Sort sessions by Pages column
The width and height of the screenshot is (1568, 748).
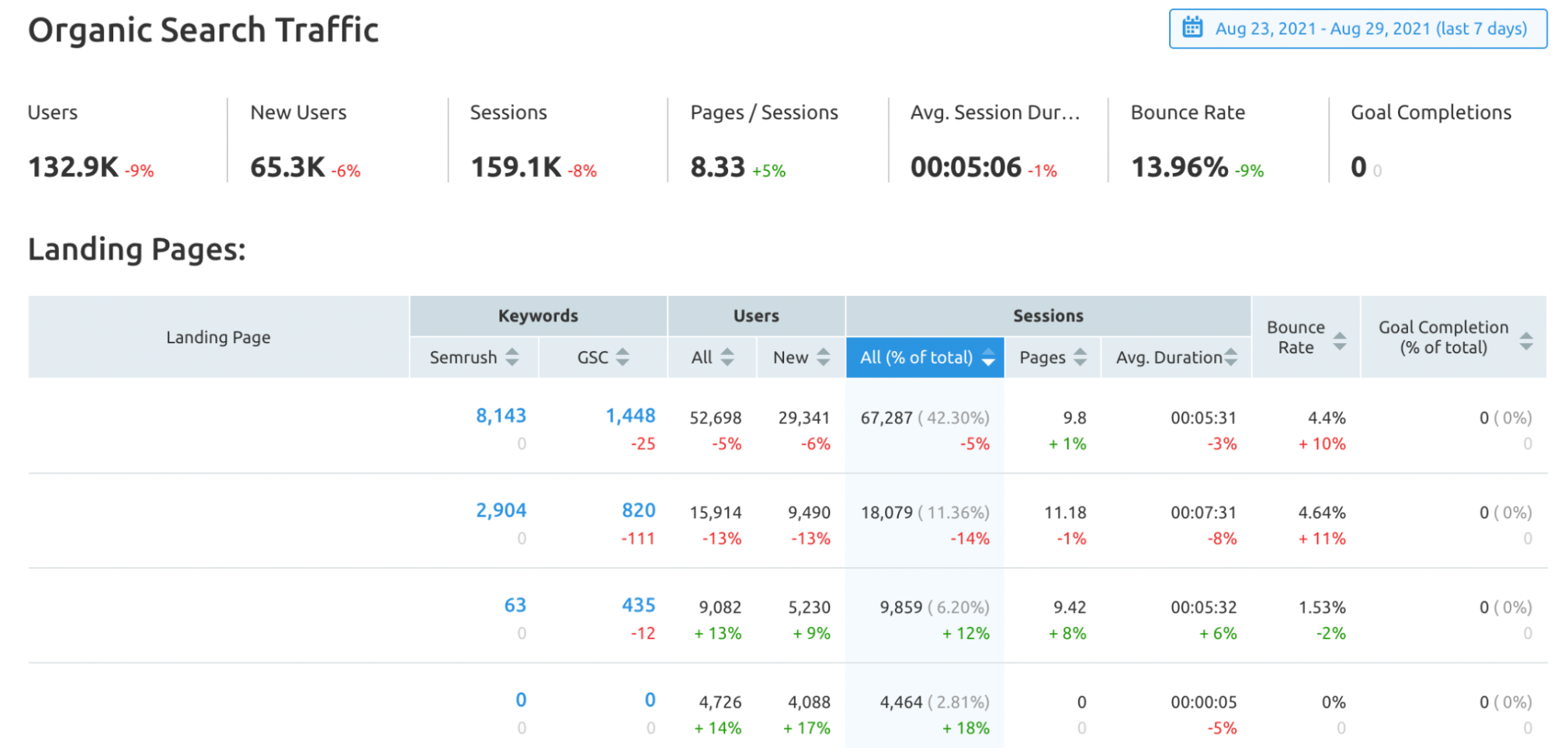(x=1081, y=357)
